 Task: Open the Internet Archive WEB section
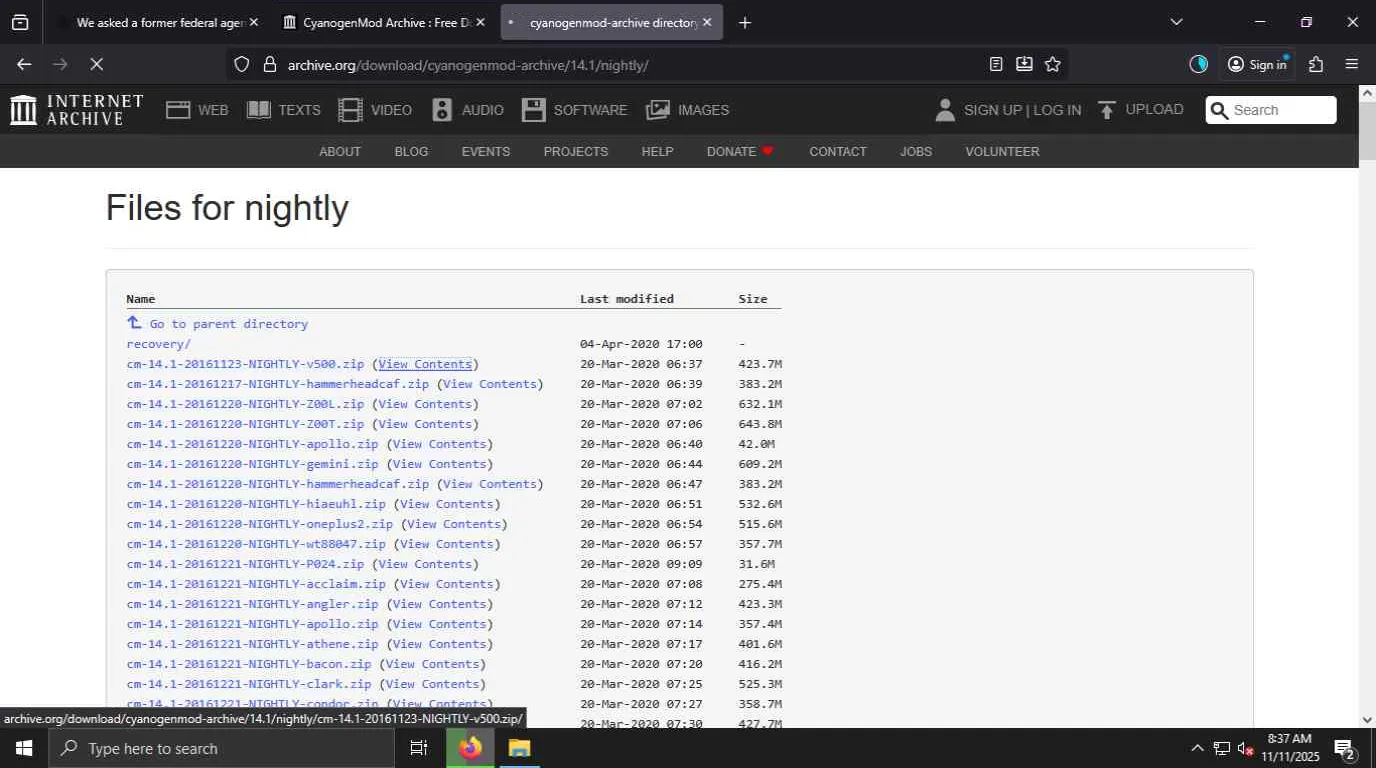coord(197,110)
